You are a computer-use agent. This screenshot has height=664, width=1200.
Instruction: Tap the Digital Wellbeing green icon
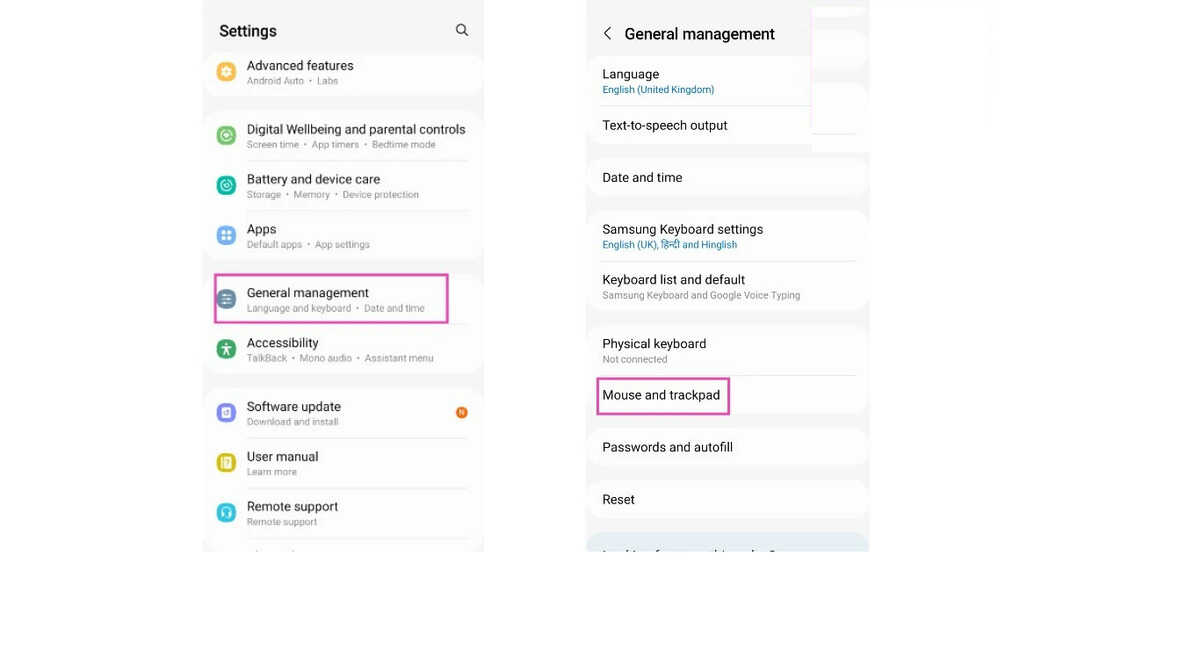(x=227, y=135)
